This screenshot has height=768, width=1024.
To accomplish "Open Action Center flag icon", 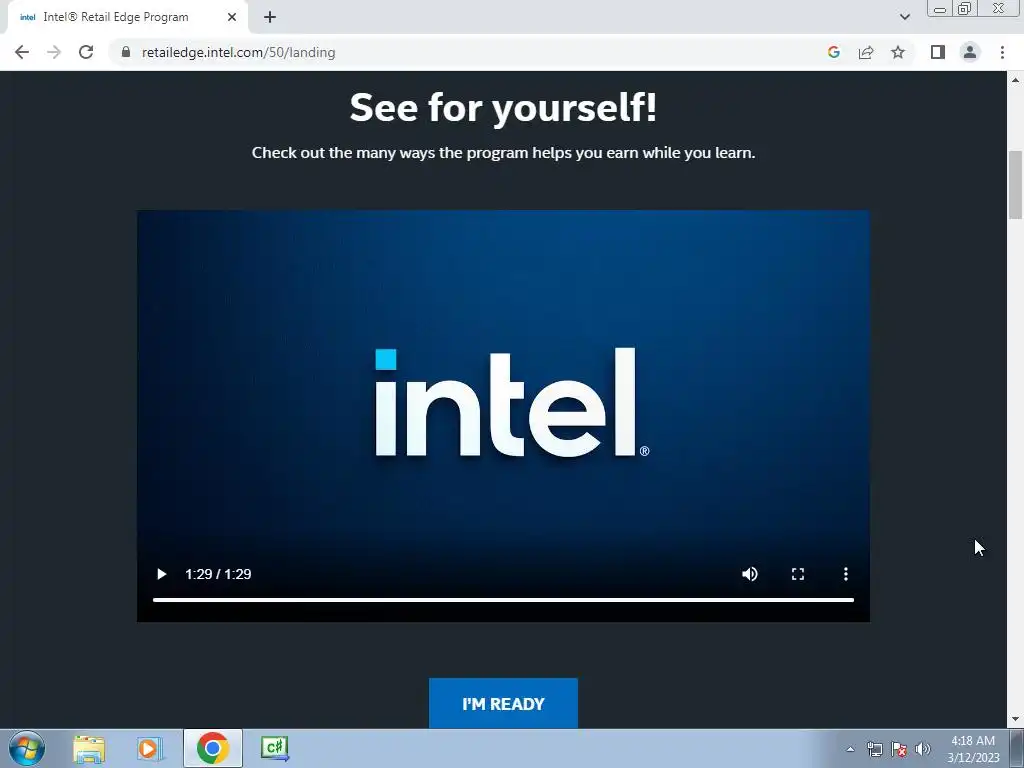I will (x=899, y=749).
